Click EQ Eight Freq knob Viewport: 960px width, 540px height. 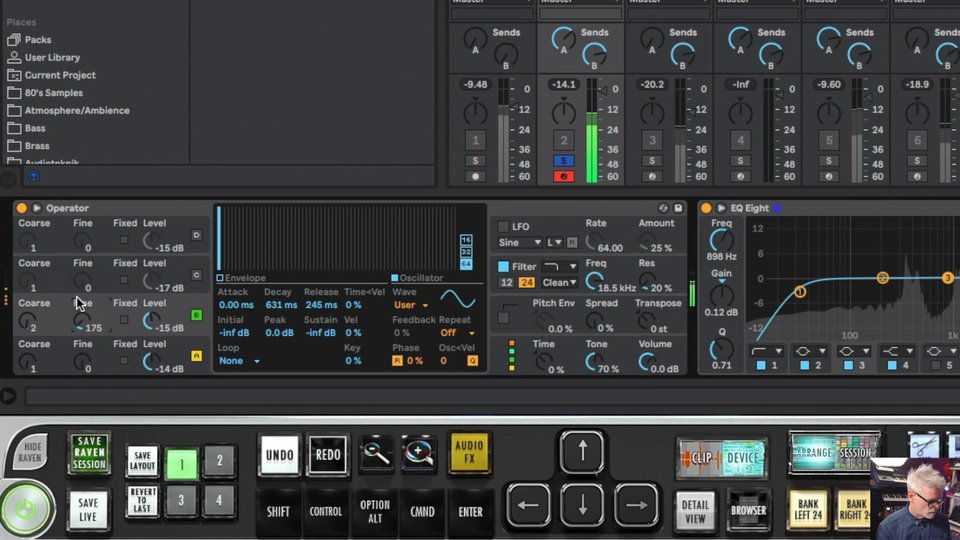coord(721,241)
